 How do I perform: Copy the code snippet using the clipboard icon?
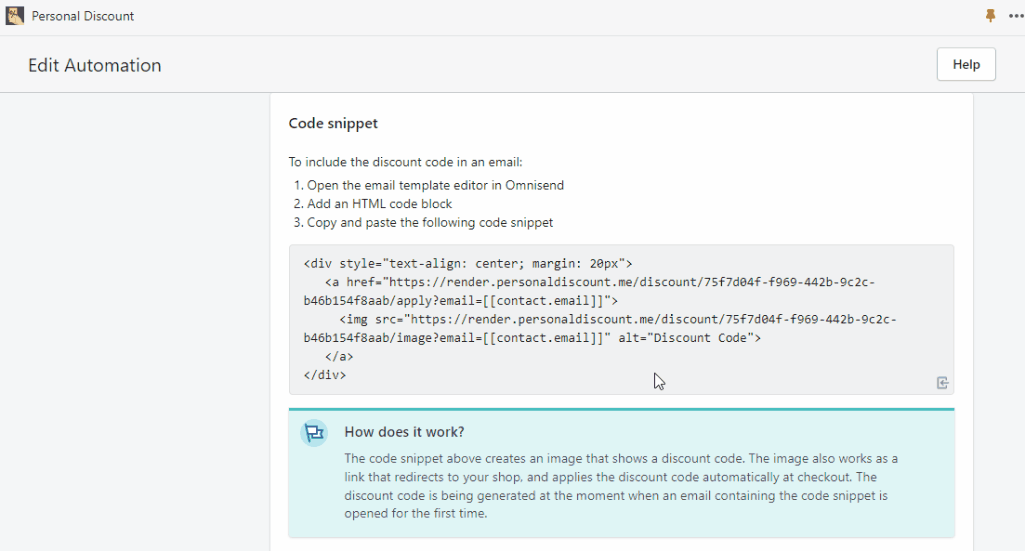(x=942, y=383)
